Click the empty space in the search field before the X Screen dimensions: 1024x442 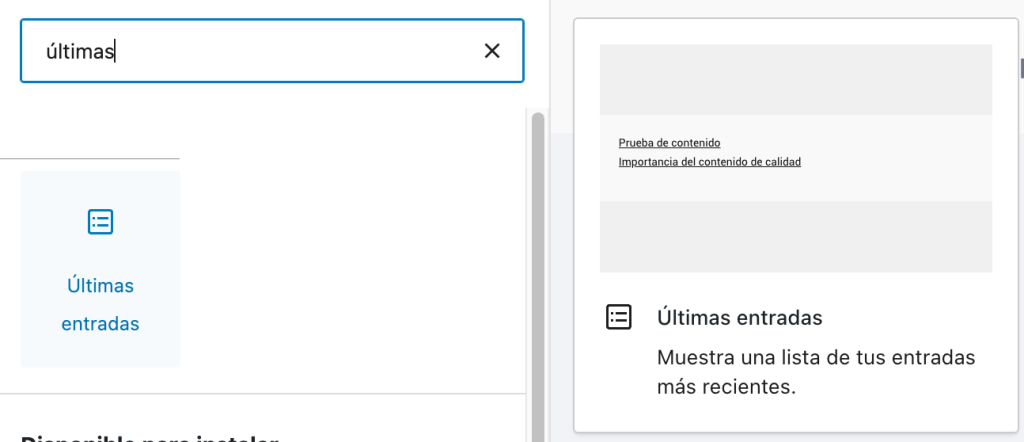(x=300, y=51)
